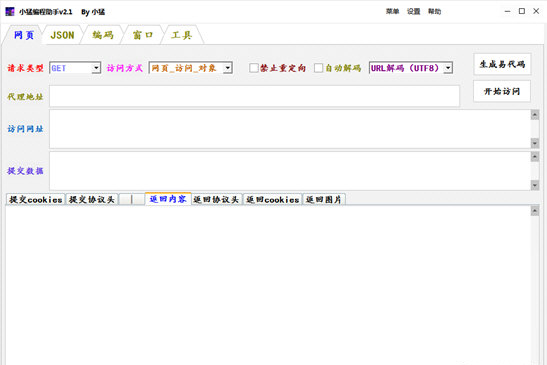Click down arrow of 访问网址 box scrollbar
Screen dimensions: 547x365
click(534, 143)
